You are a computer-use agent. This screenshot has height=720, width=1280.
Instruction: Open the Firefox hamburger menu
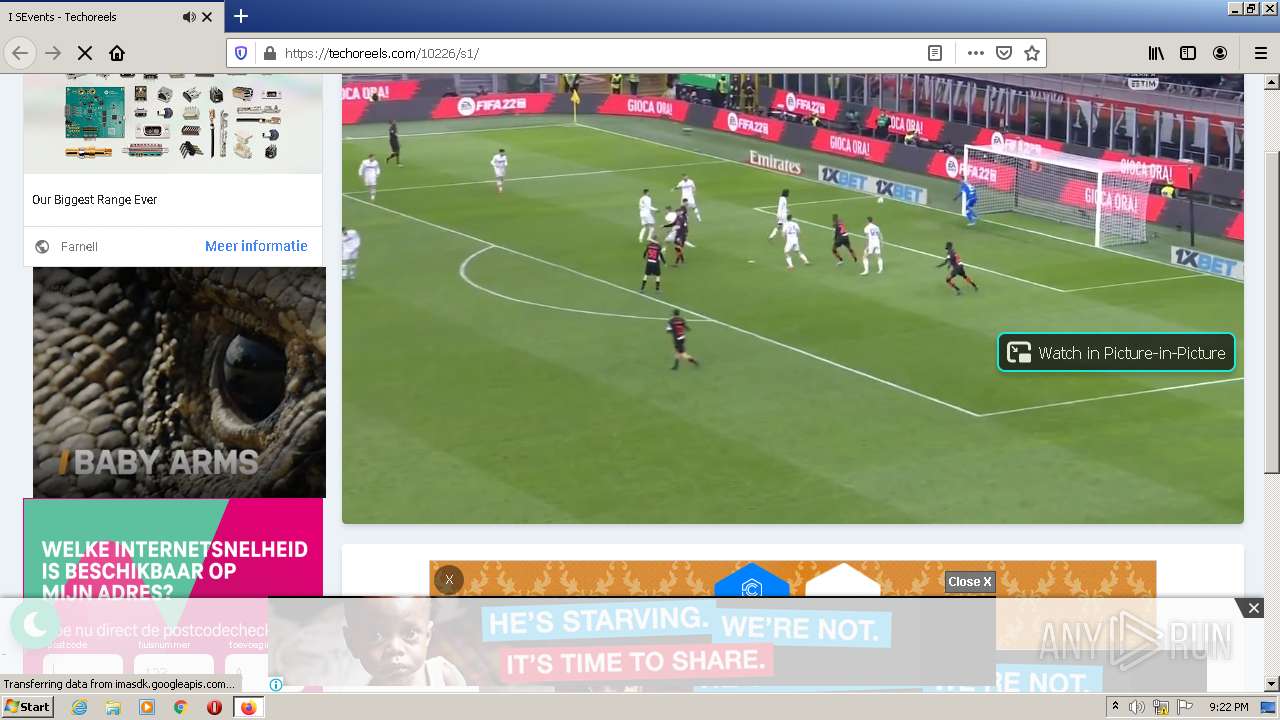[1260, 53]
